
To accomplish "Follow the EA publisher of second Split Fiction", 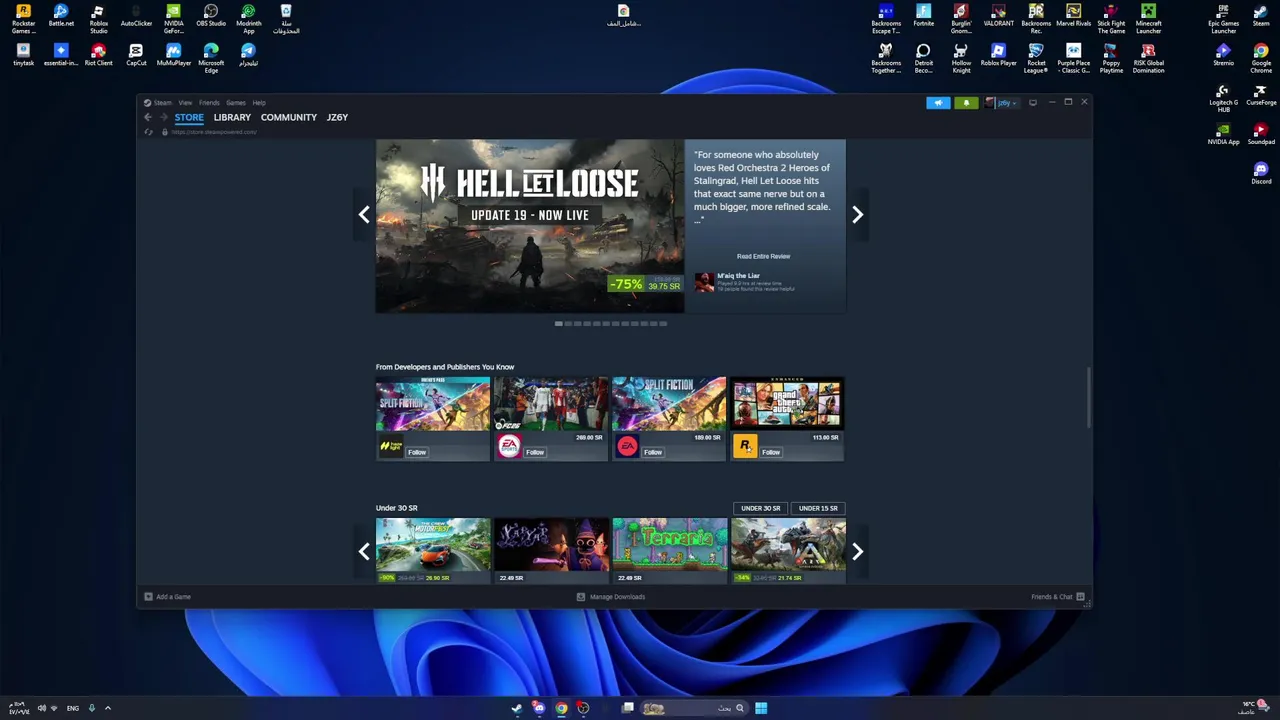I will point(653,452).
